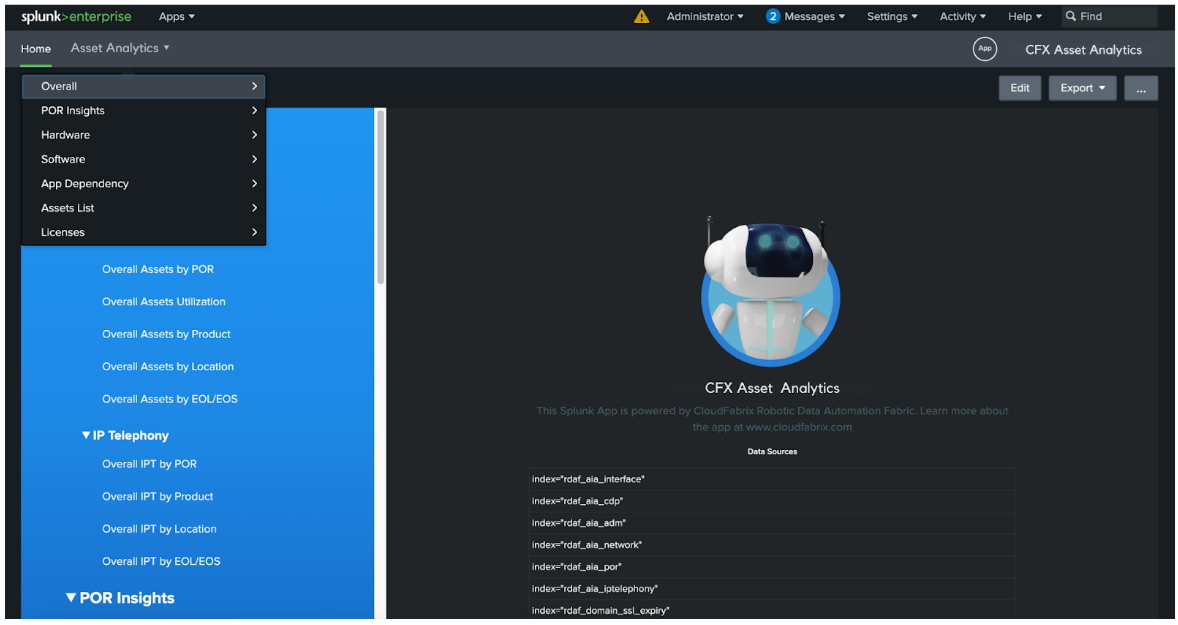The width and height of the screenshot is (1178, 625).
Task: Collapse the IP Telephony section
Action: click(x=86, y=436)
